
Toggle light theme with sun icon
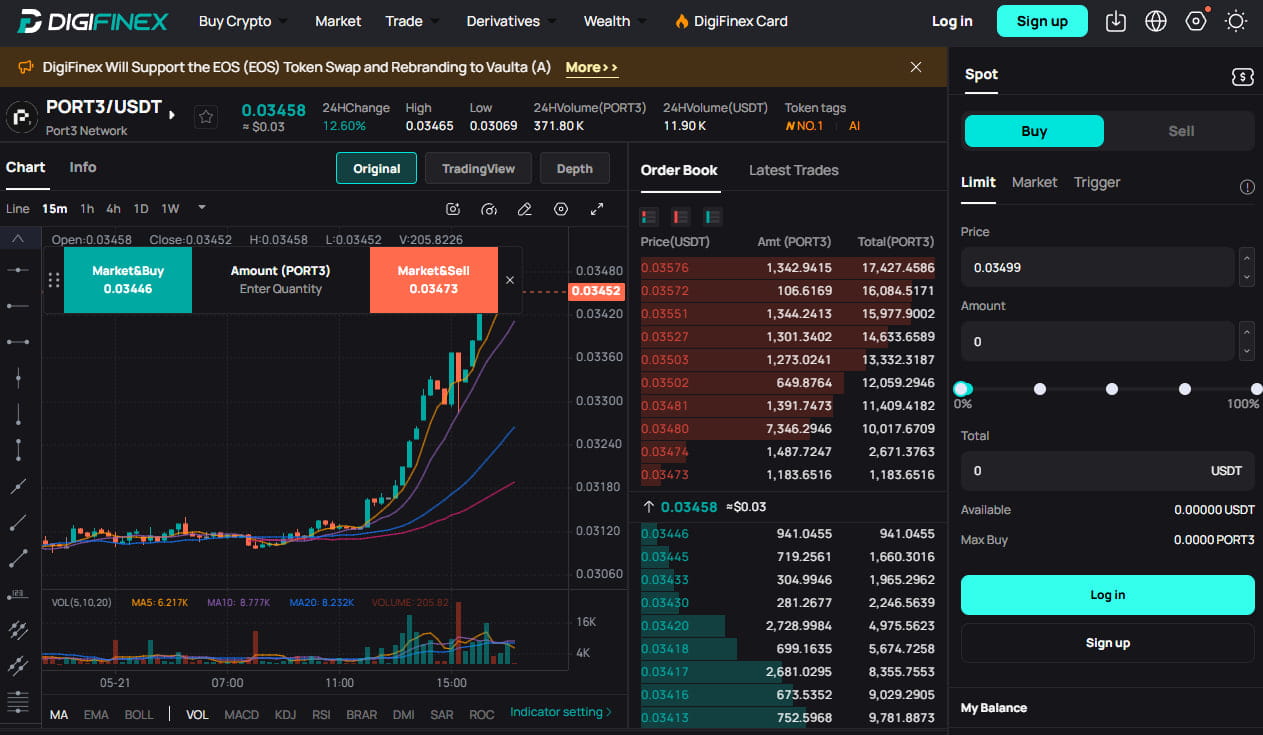pyautogui.click(x=1236, y=21)
